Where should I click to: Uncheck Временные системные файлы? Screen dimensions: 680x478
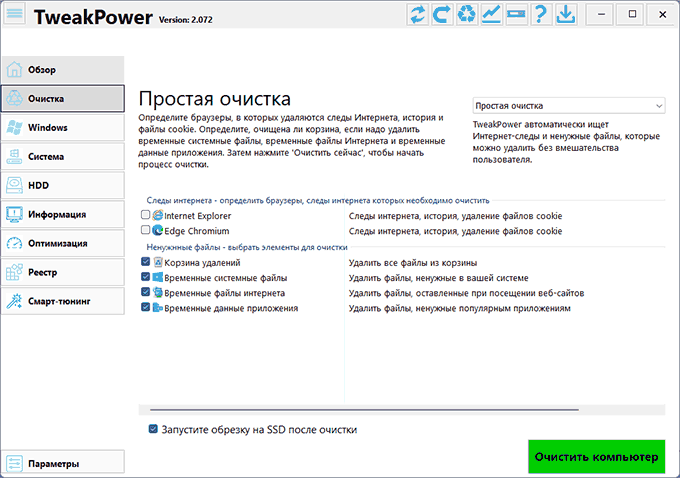pyautogui.click(x=146, y=277)
